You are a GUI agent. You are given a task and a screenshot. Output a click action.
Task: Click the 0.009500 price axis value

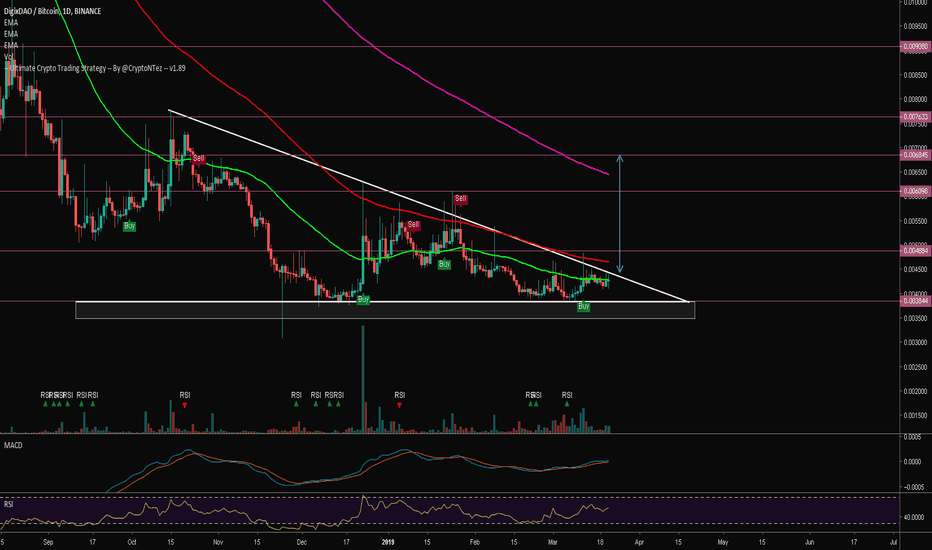[915, 26]
